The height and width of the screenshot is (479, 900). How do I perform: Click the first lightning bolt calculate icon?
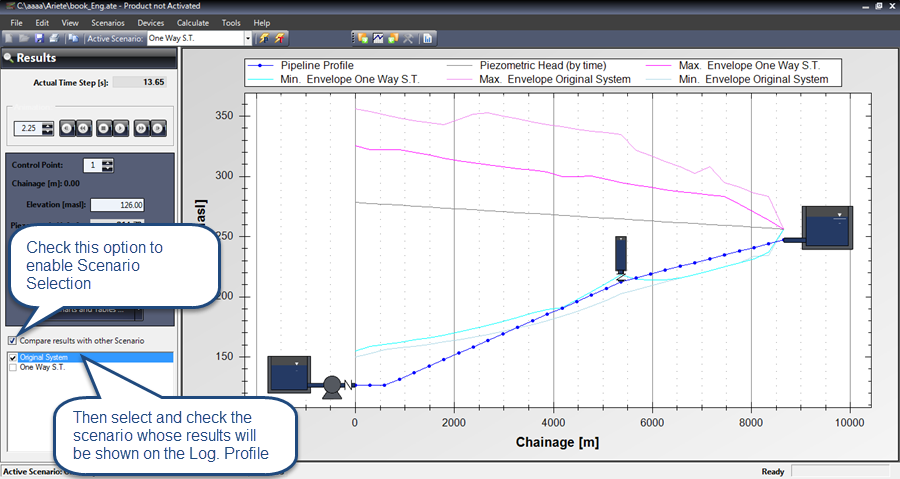pos(265,39)
